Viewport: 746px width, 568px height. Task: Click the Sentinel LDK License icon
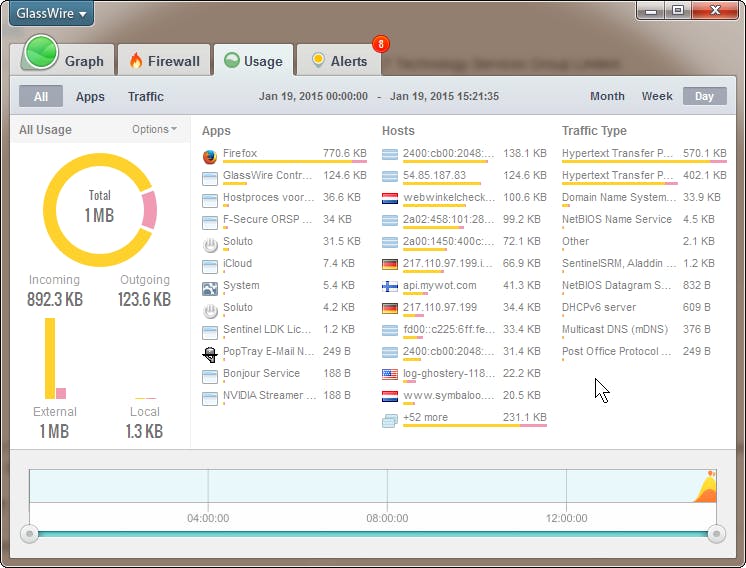click(x=210, y=333)
